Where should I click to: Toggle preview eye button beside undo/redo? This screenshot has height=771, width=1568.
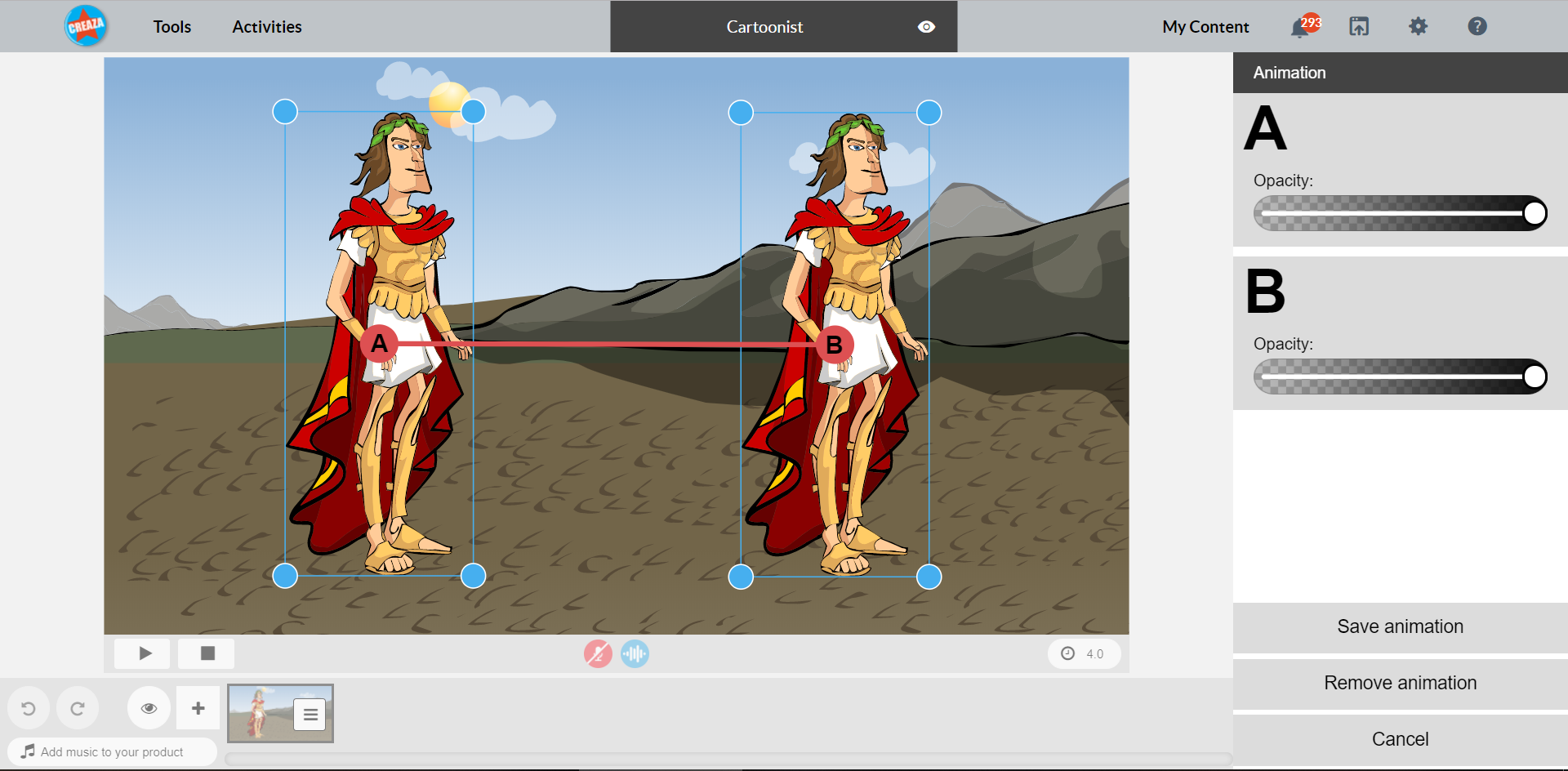[149, 708]
